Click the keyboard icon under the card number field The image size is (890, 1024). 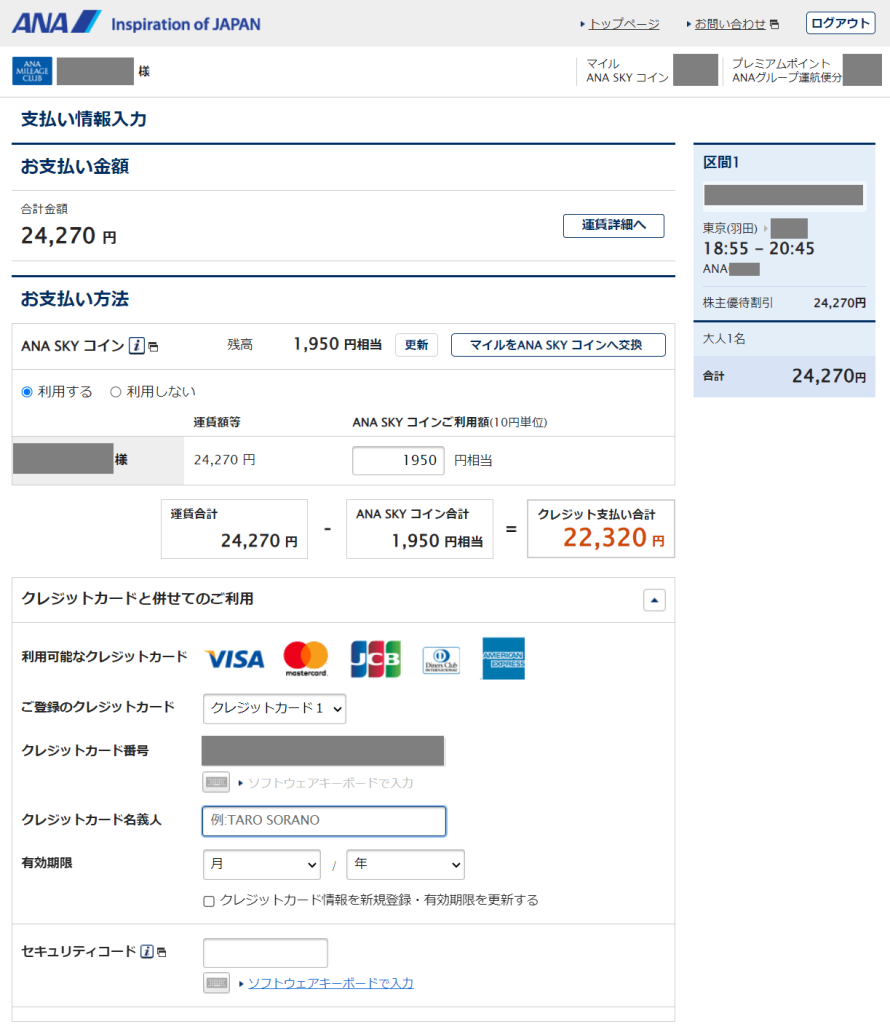[216, 782]
